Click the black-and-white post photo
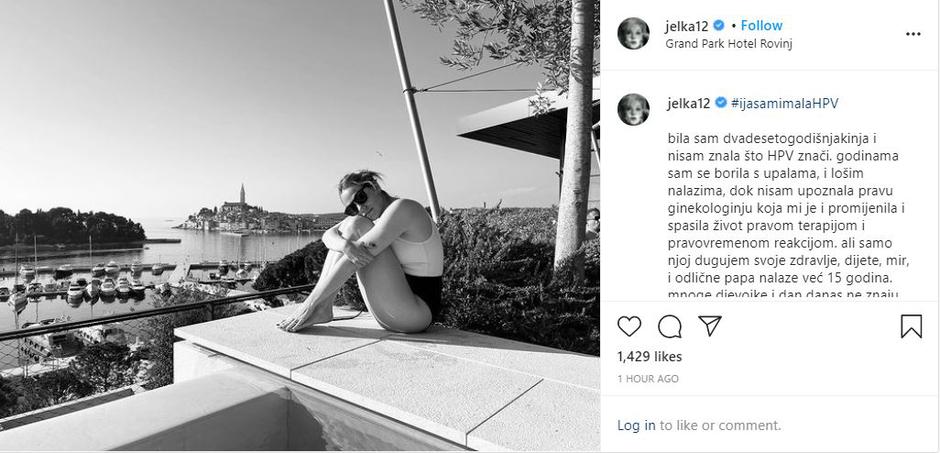 coord(300,225)
